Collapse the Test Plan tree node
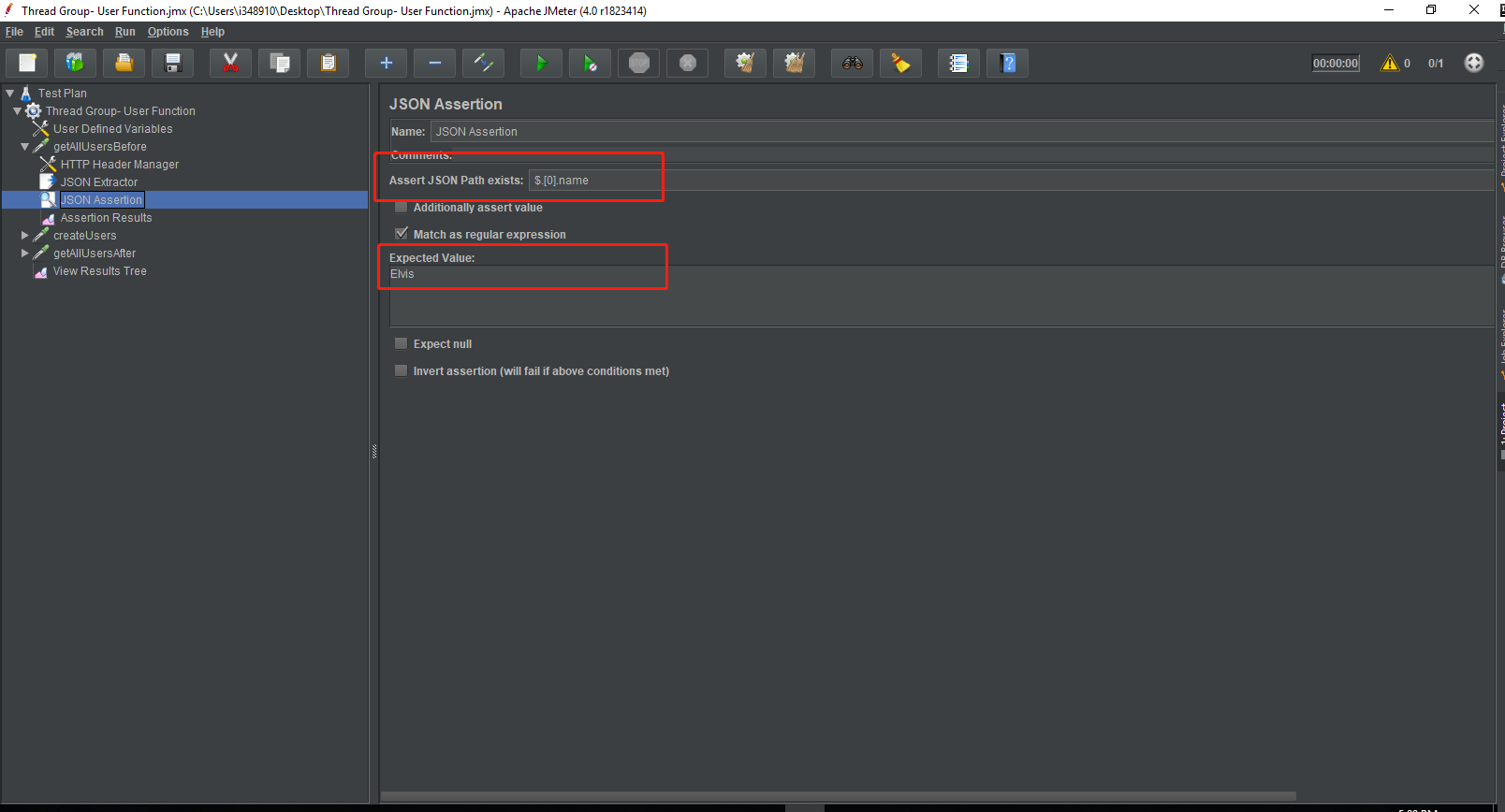The width and height of the screenshot is (1505, 812). tap(10, 94)
